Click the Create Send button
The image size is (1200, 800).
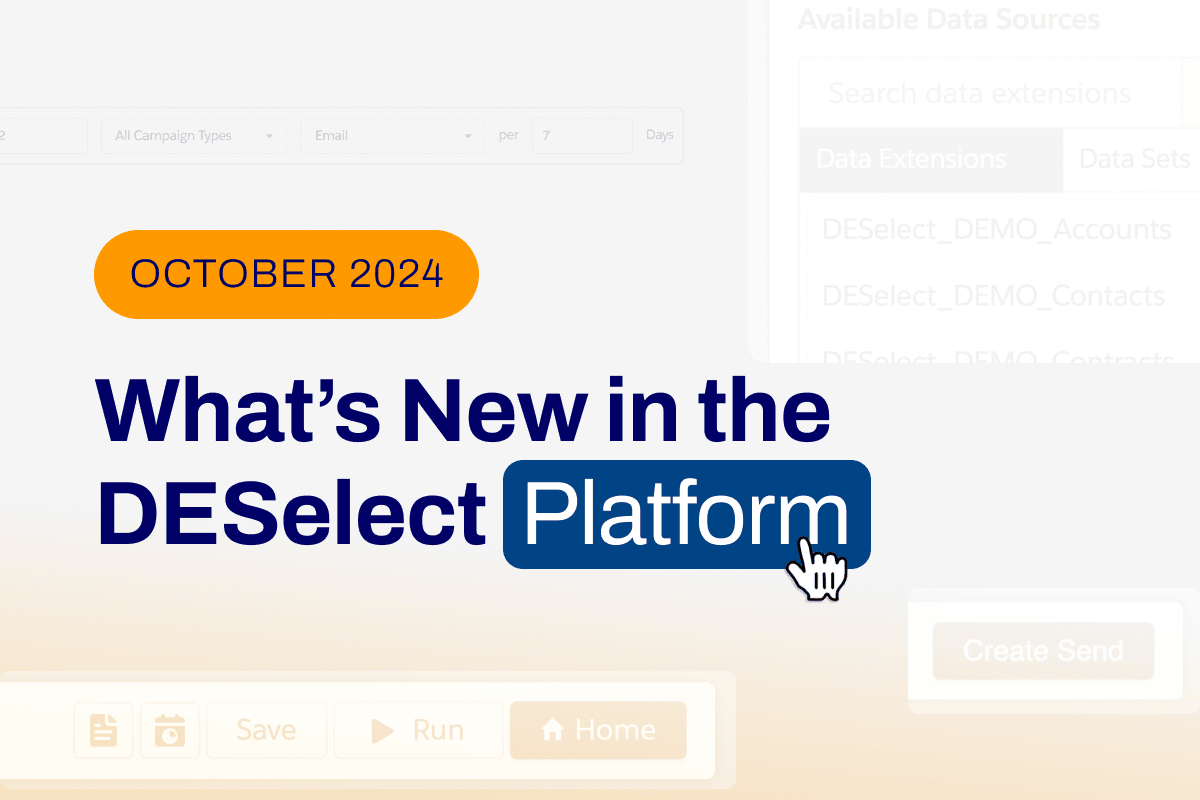pos(1042,650)
